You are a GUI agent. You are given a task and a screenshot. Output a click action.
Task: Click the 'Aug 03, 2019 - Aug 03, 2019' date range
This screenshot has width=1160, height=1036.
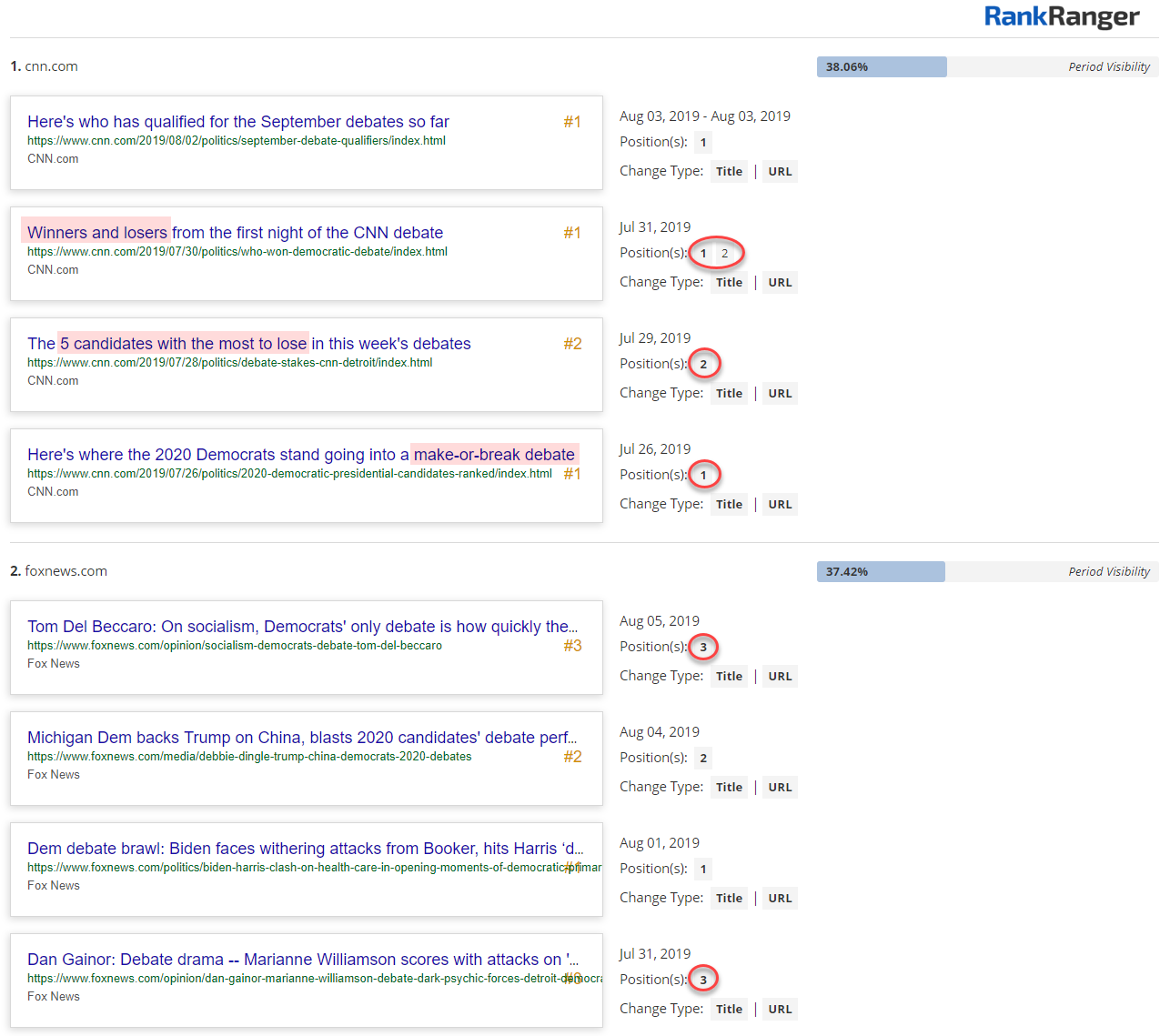pyautogui.click(x=705, y=116)
